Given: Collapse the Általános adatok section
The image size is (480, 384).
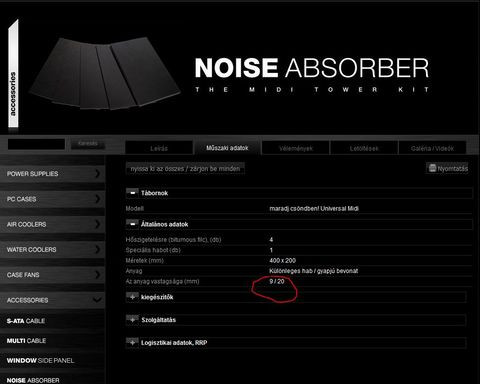Looking at the screenshot, I should click(x=132, y=224).
